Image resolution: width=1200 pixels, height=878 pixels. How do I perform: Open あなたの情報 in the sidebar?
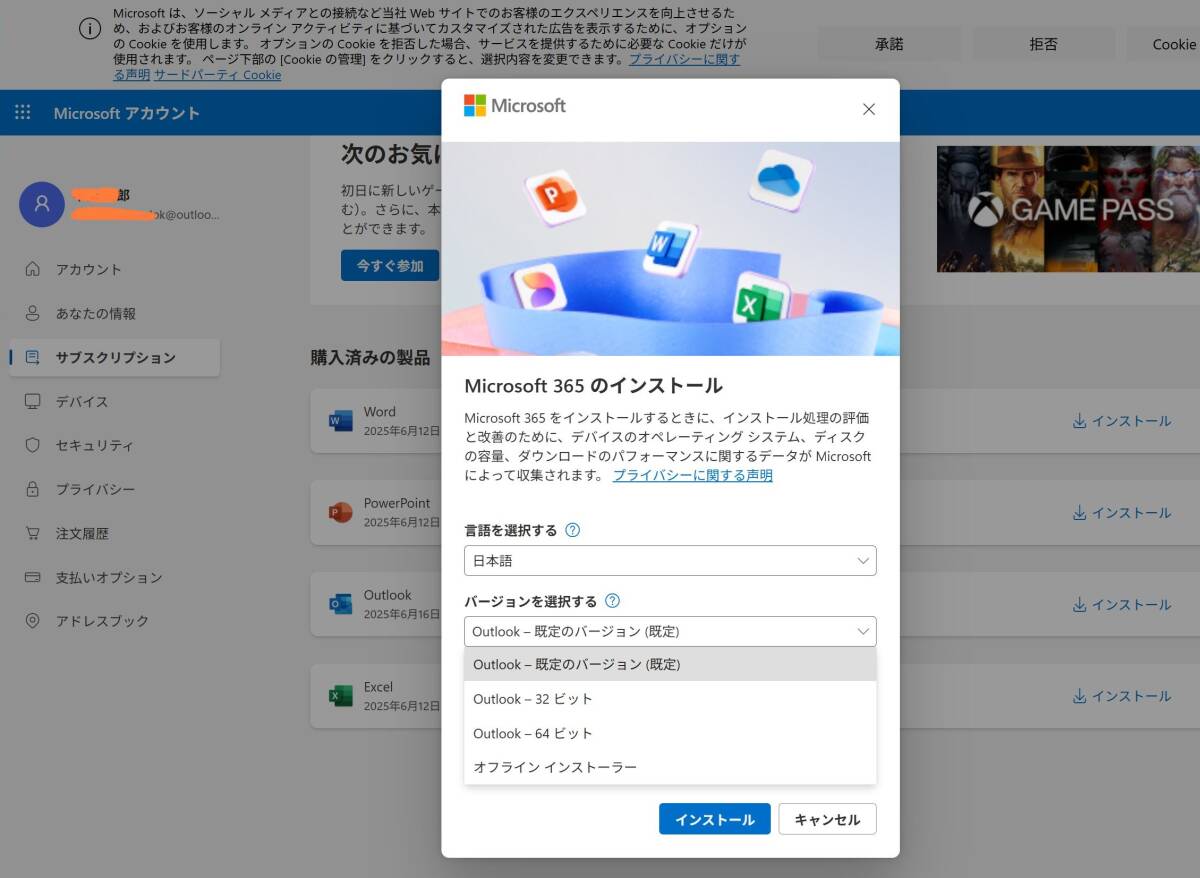point(114,313)
